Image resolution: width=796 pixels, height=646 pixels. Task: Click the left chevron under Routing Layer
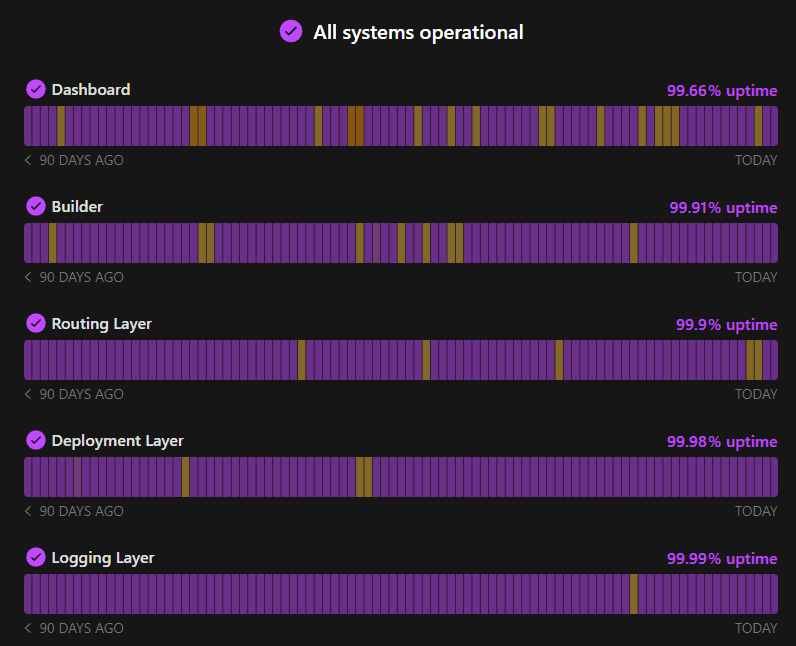28,394
